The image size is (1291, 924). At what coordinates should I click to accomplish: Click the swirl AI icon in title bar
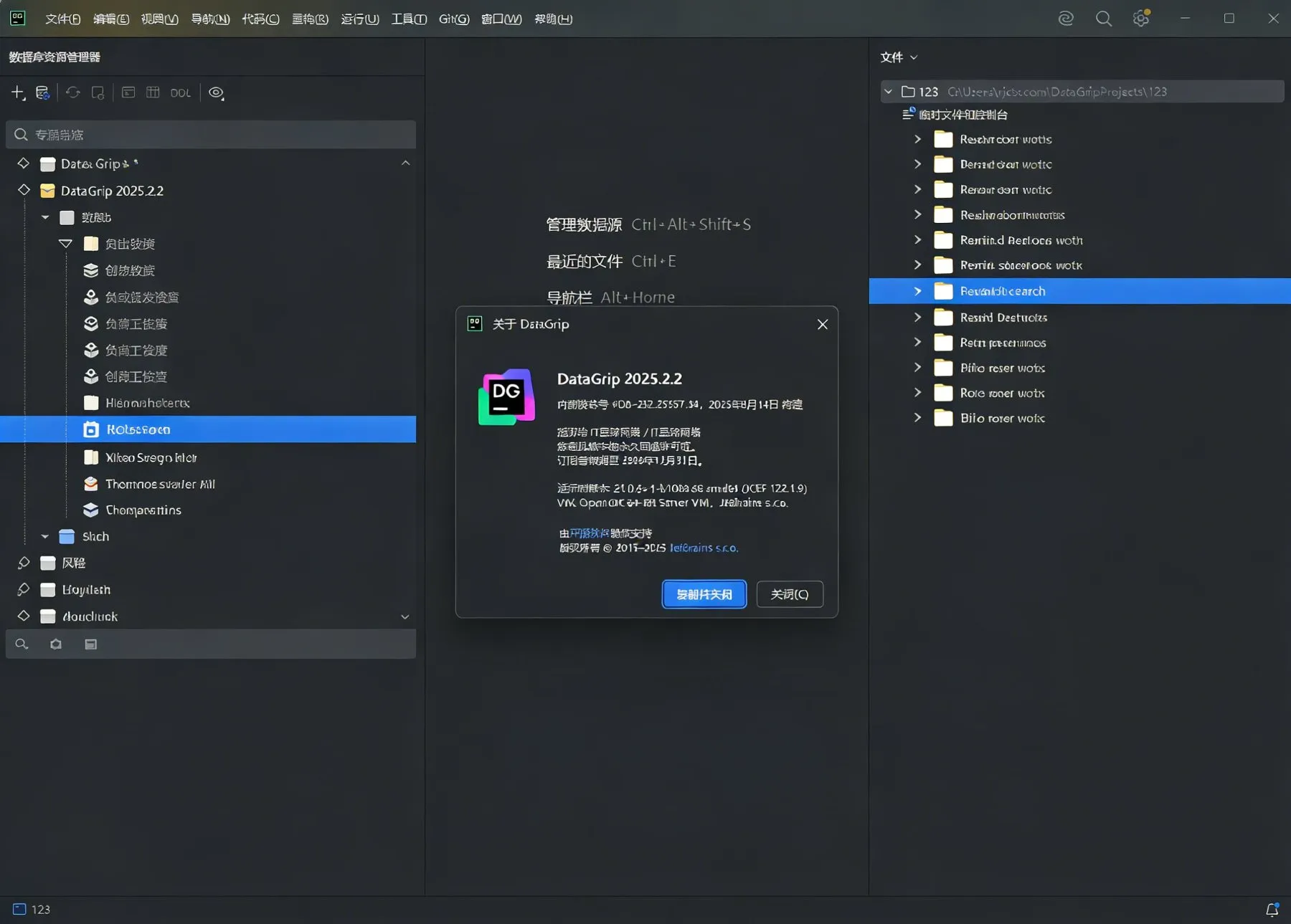pyautogui.click(x=1066, y=19)
